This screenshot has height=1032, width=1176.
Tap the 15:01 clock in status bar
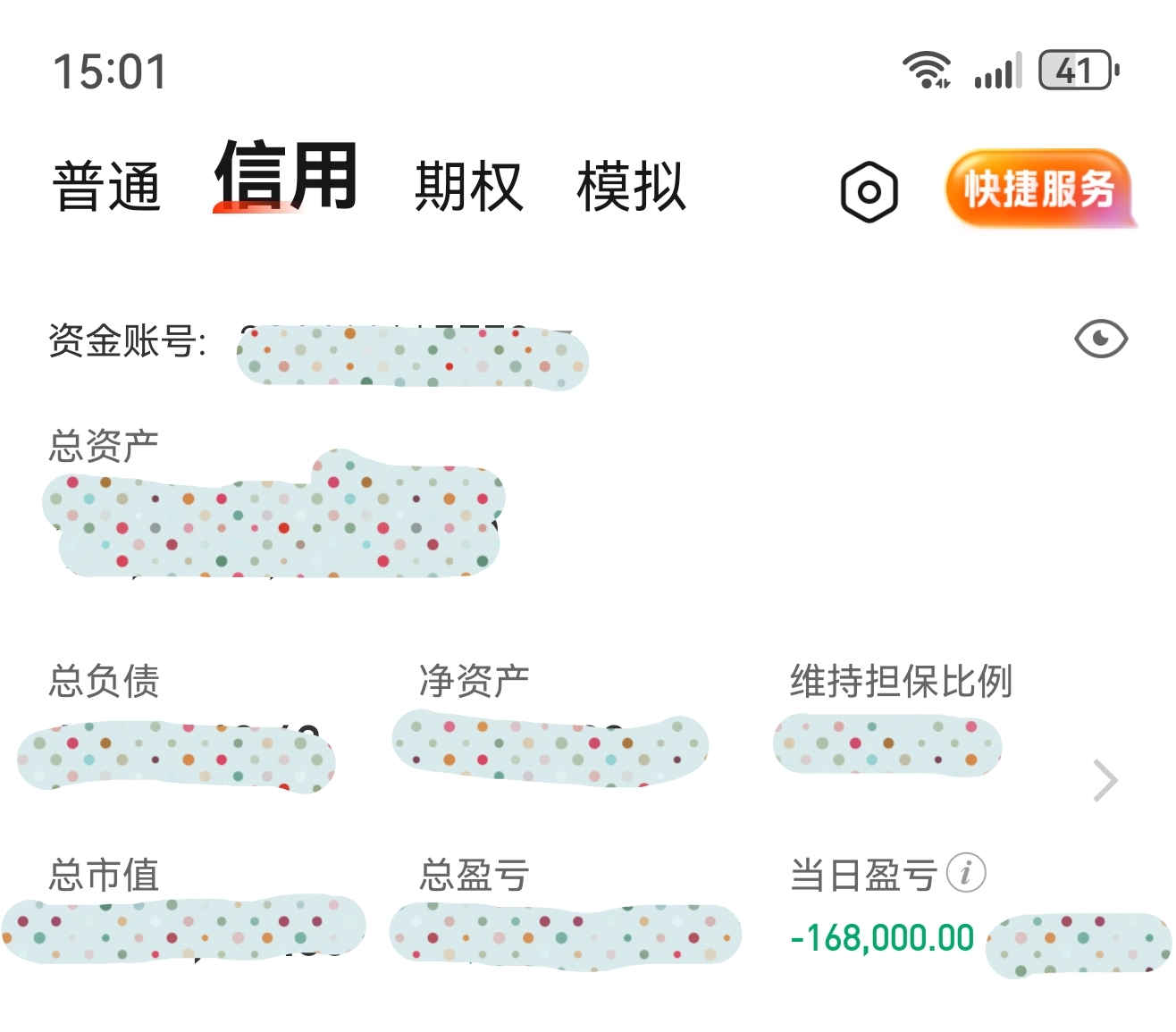click(x=110, y=71)
